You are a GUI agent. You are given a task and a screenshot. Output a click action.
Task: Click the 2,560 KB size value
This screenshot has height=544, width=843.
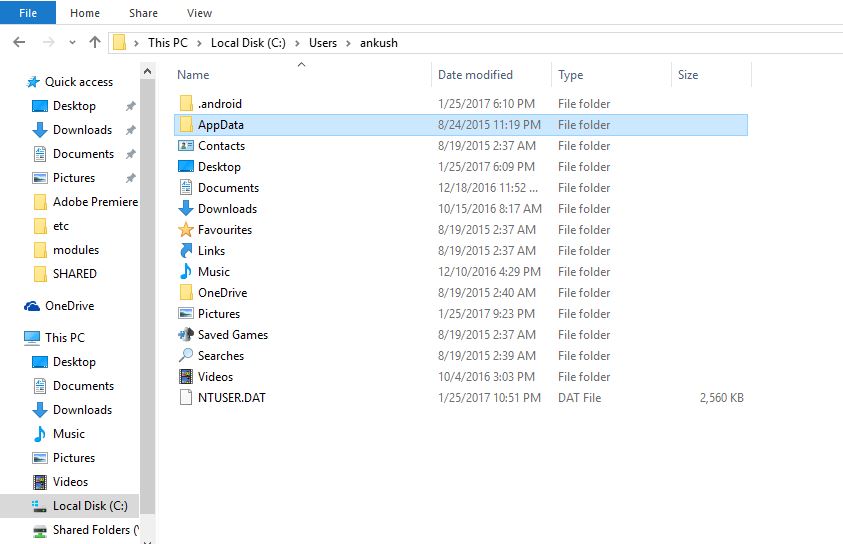[721, 398]
